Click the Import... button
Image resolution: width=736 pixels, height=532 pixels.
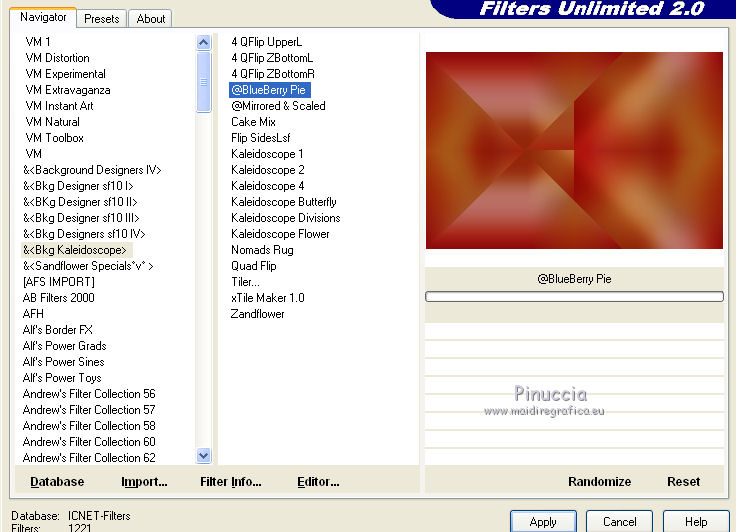click(144, 482)
